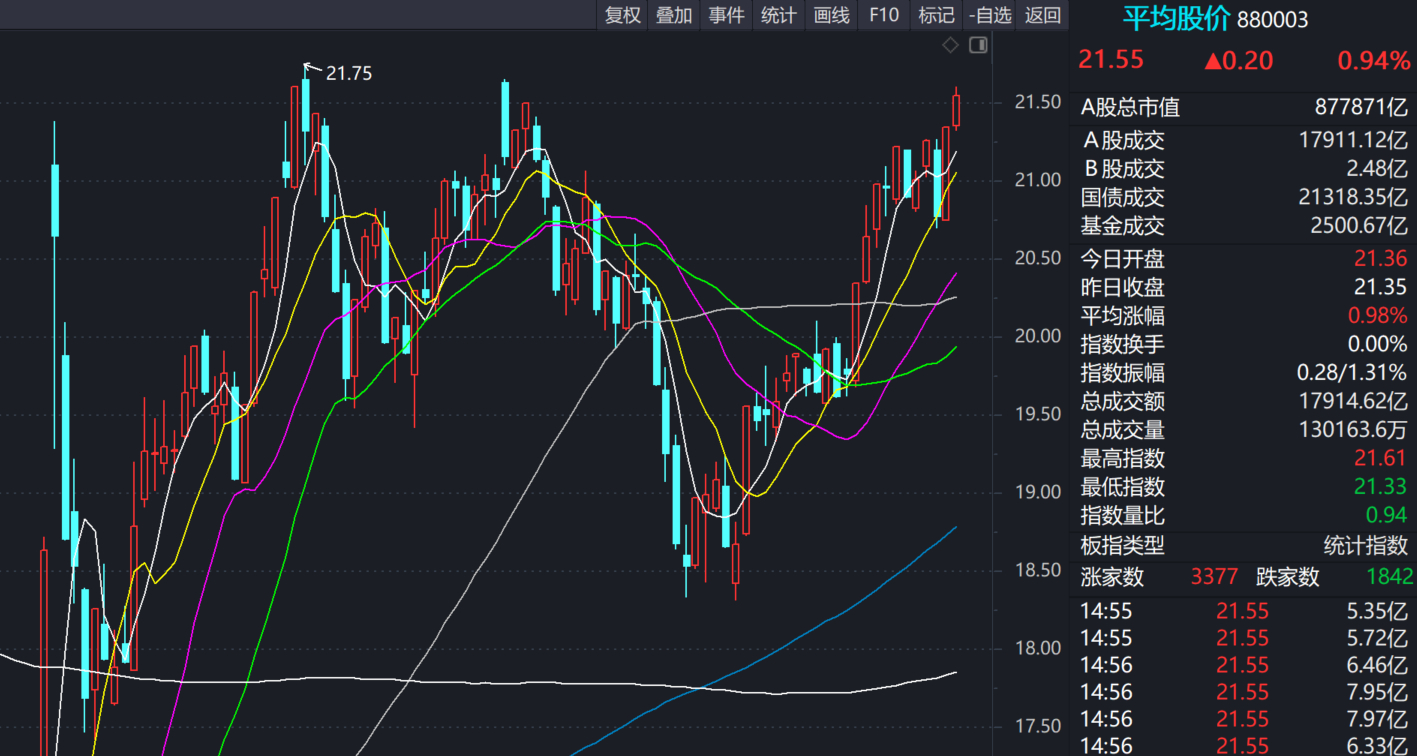Open the 统计 statistics tool

click(779, 15)
